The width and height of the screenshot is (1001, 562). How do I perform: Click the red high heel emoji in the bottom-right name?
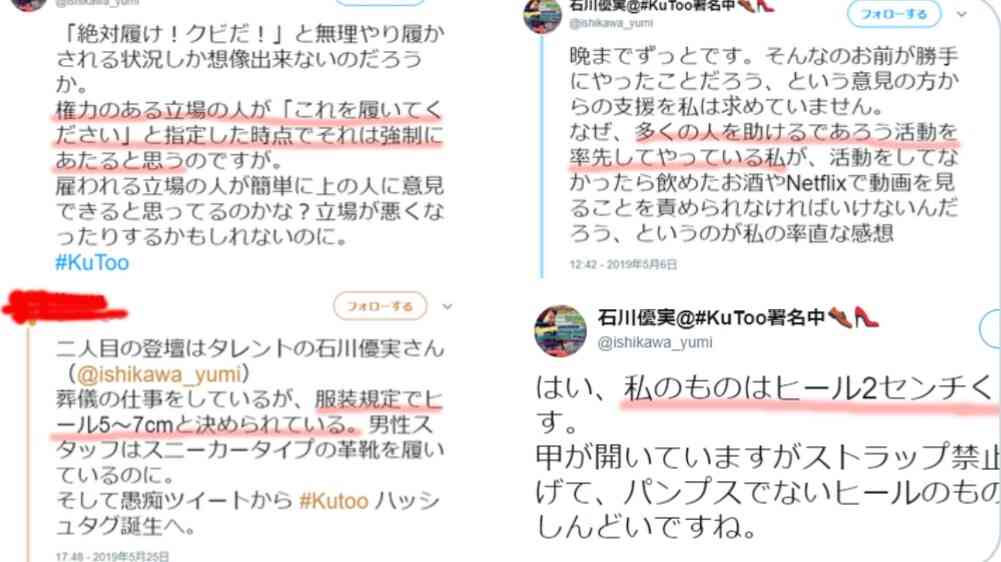point(867,317)
